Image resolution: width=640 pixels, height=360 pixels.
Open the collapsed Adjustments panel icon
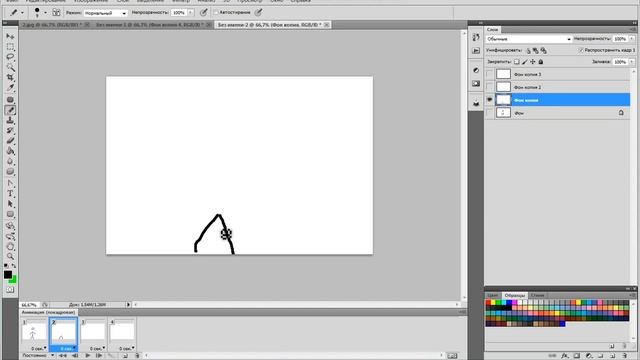(476, 70)
